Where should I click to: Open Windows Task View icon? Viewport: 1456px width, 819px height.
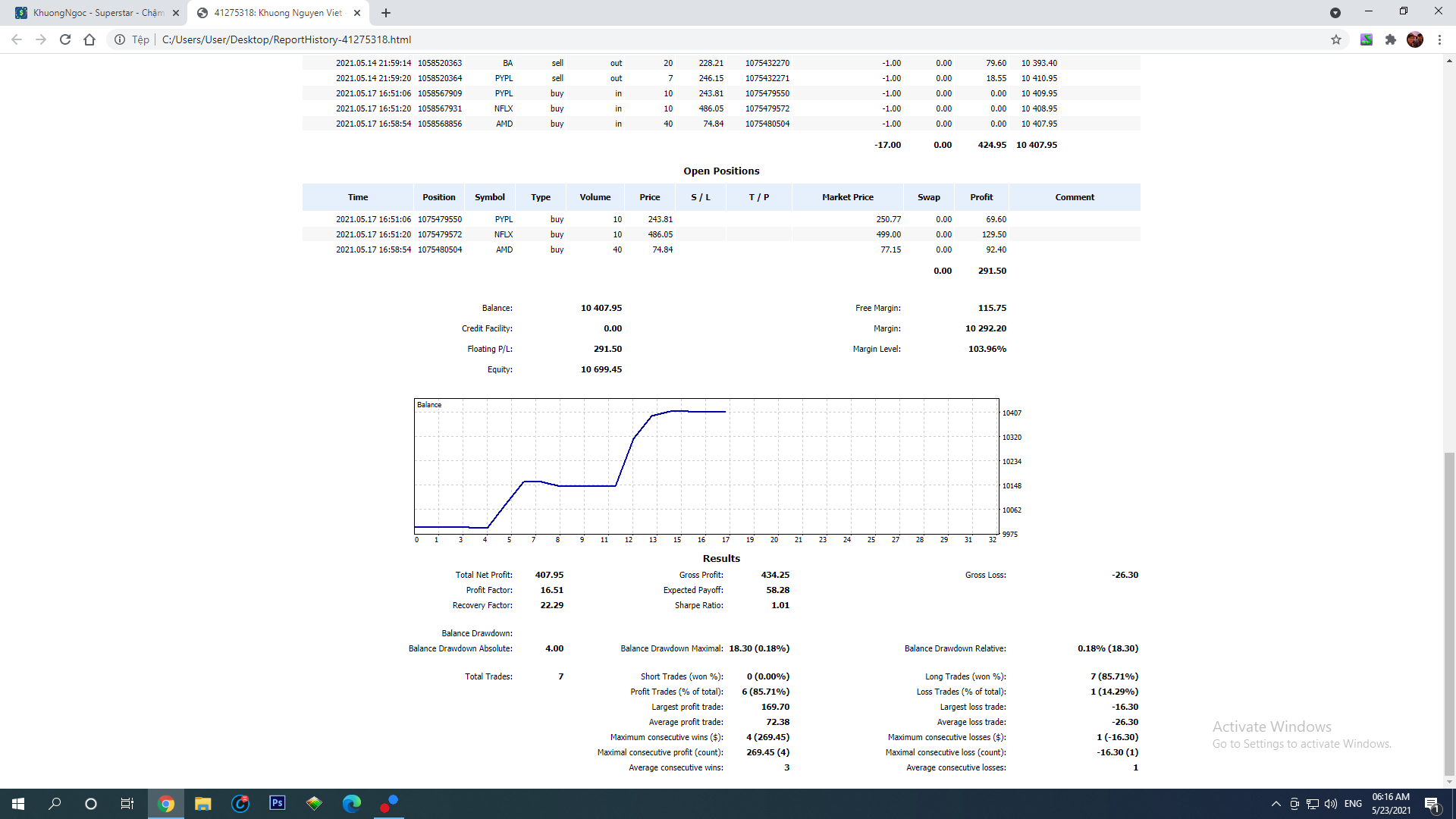click(x=127, y=803)
